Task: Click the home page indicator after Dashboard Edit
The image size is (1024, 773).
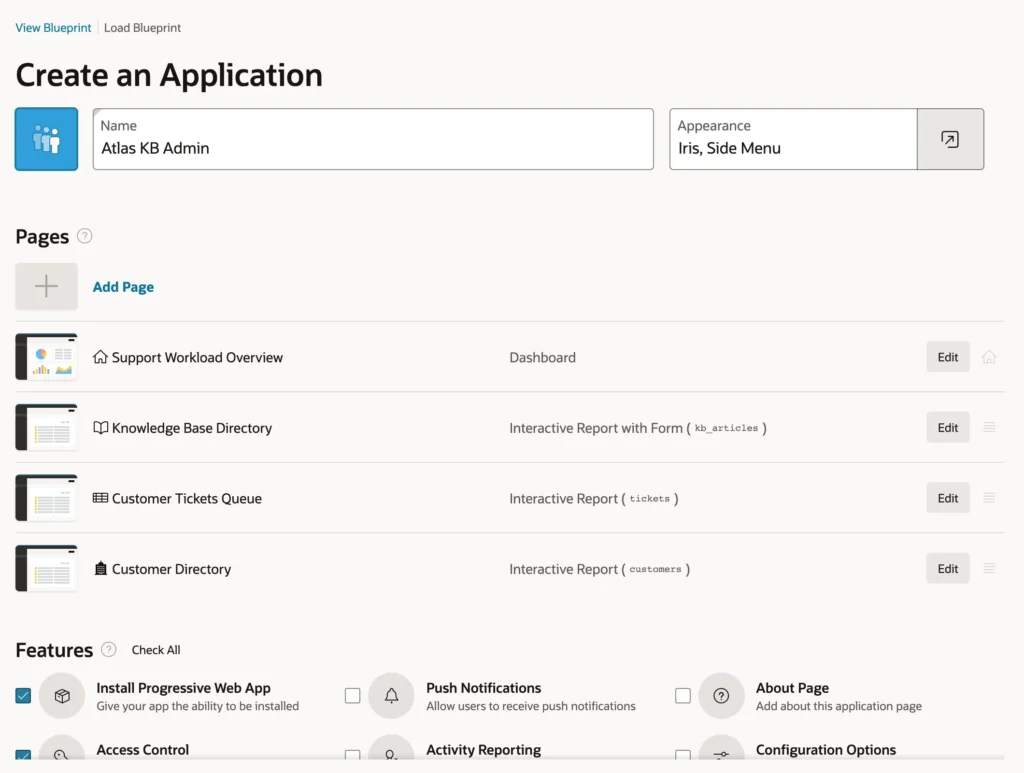Action: pyautogui.click(x=989, y=357)
